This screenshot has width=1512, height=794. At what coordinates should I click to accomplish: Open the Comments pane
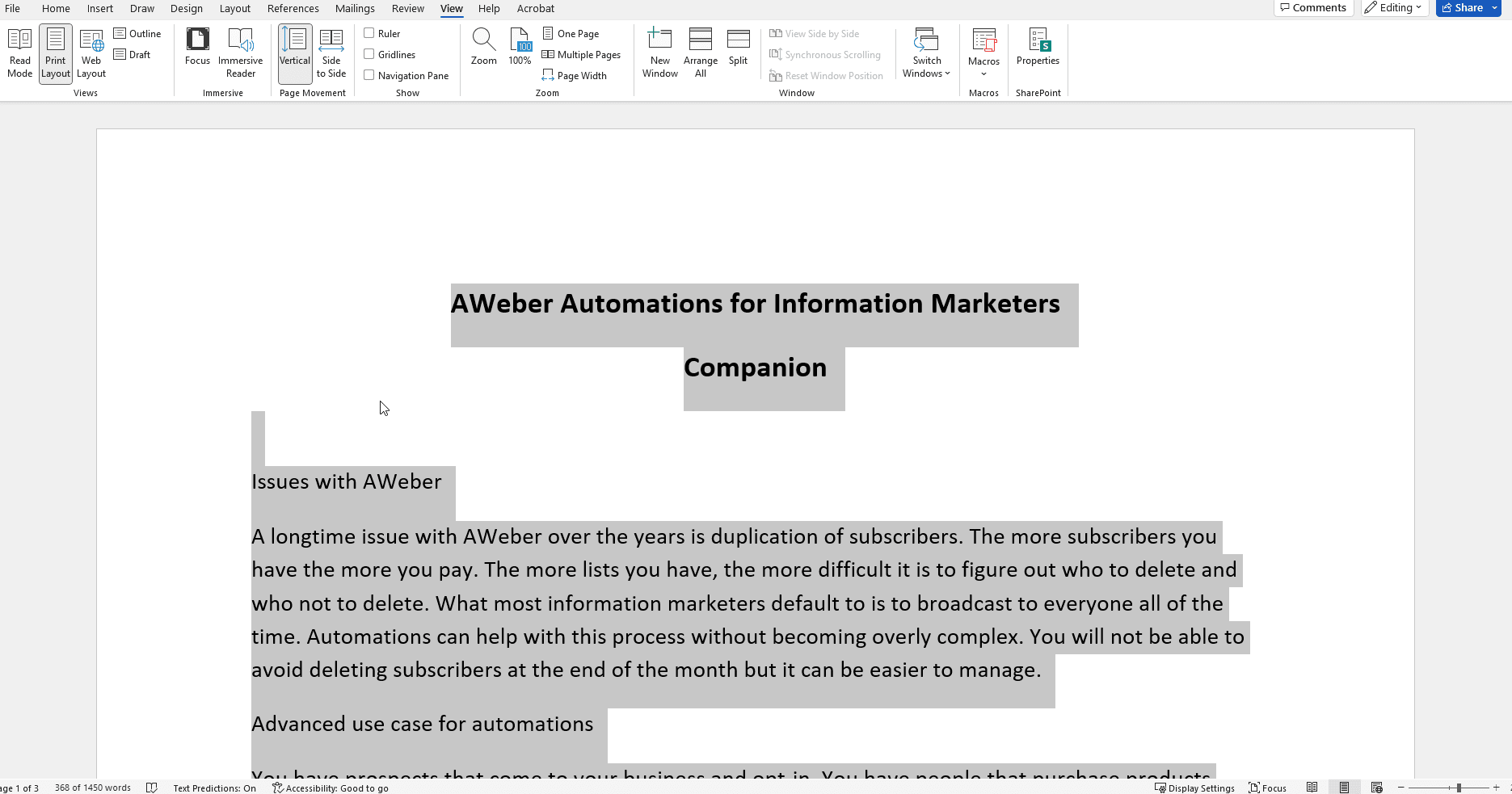coord(1314,8)
